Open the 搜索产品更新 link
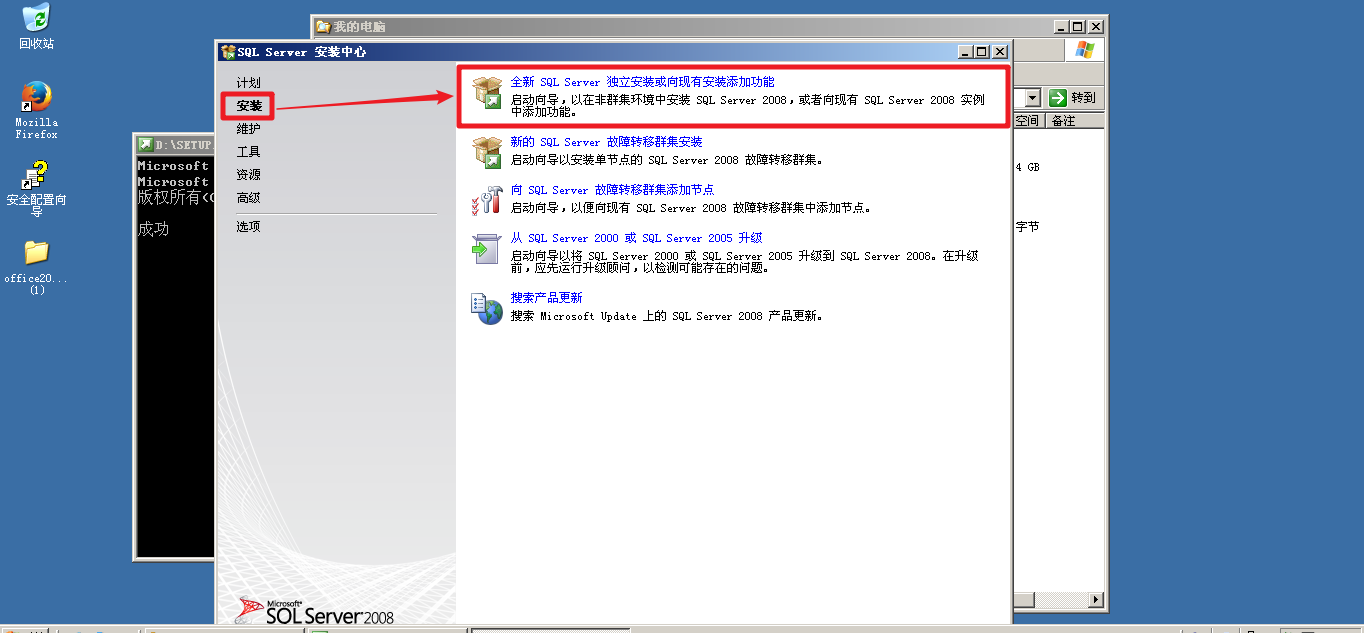The width and height of the screenshot is (1364, 633). pyautogui.click(x=545, y=297)
